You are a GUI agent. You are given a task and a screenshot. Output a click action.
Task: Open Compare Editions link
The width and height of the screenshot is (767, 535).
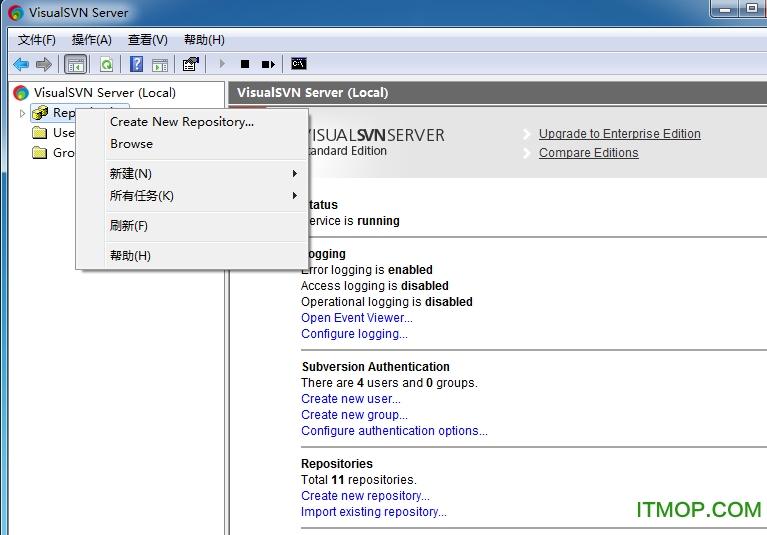tap(588, 153)
